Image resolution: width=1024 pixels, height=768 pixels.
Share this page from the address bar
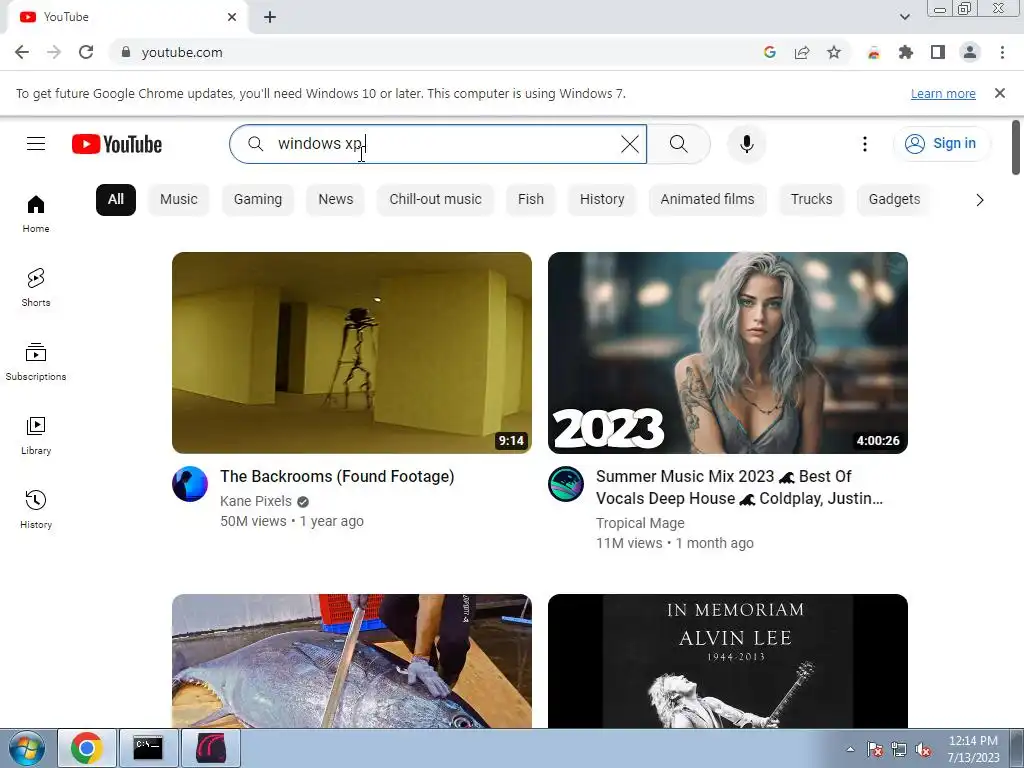pyautogui.click(x=802, y=52)
